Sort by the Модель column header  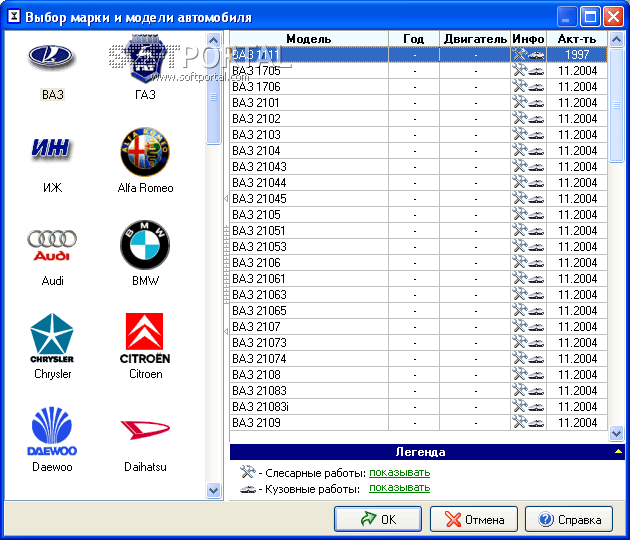(309, 39)
